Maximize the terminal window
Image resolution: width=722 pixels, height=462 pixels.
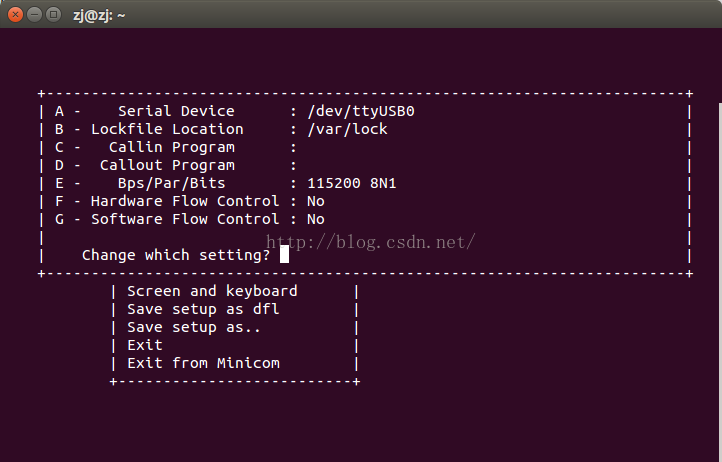pyautogui.click(x=53, y=15)
